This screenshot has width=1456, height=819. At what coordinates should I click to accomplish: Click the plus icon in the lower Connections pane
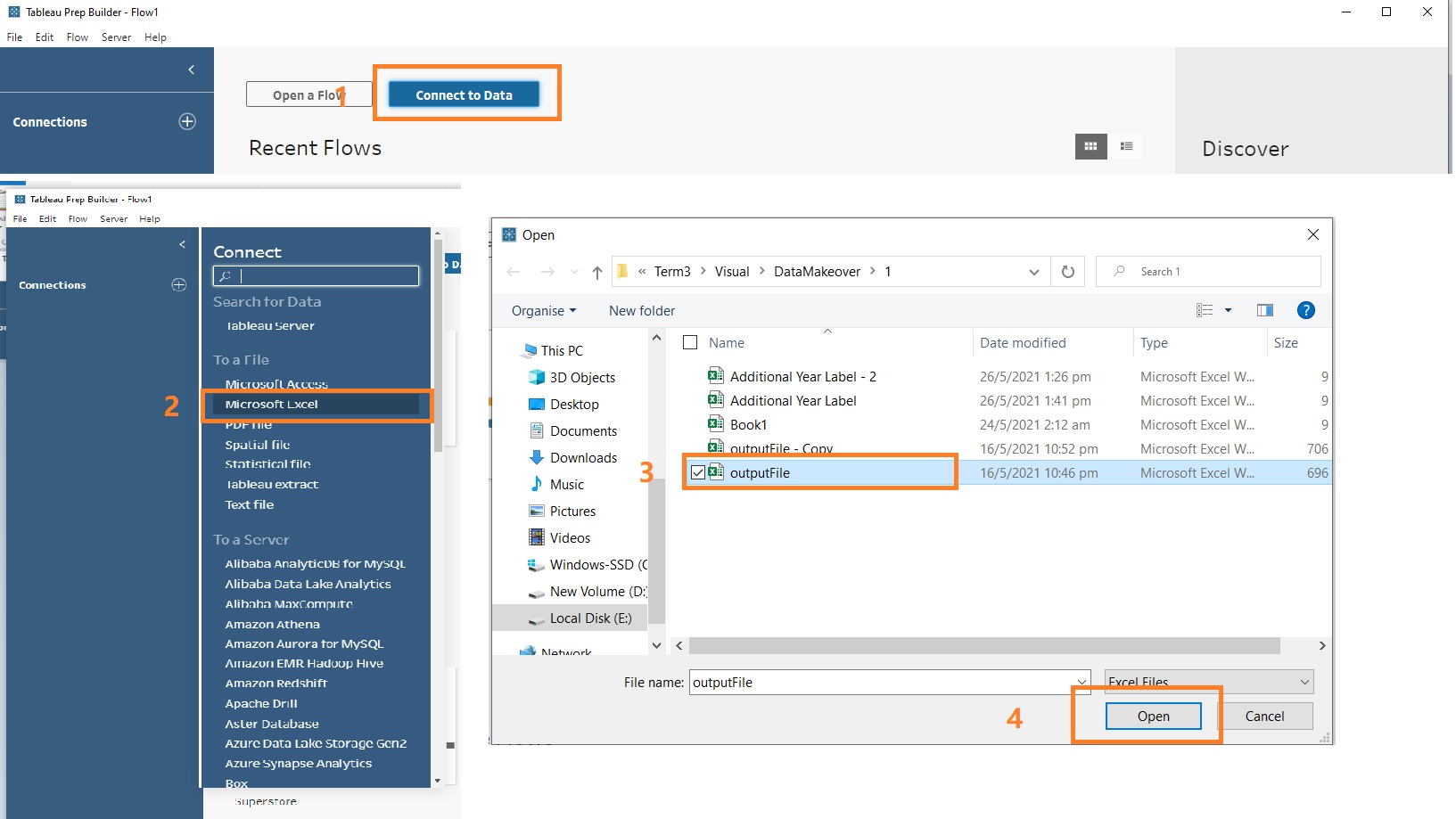[x=179, y=284]
